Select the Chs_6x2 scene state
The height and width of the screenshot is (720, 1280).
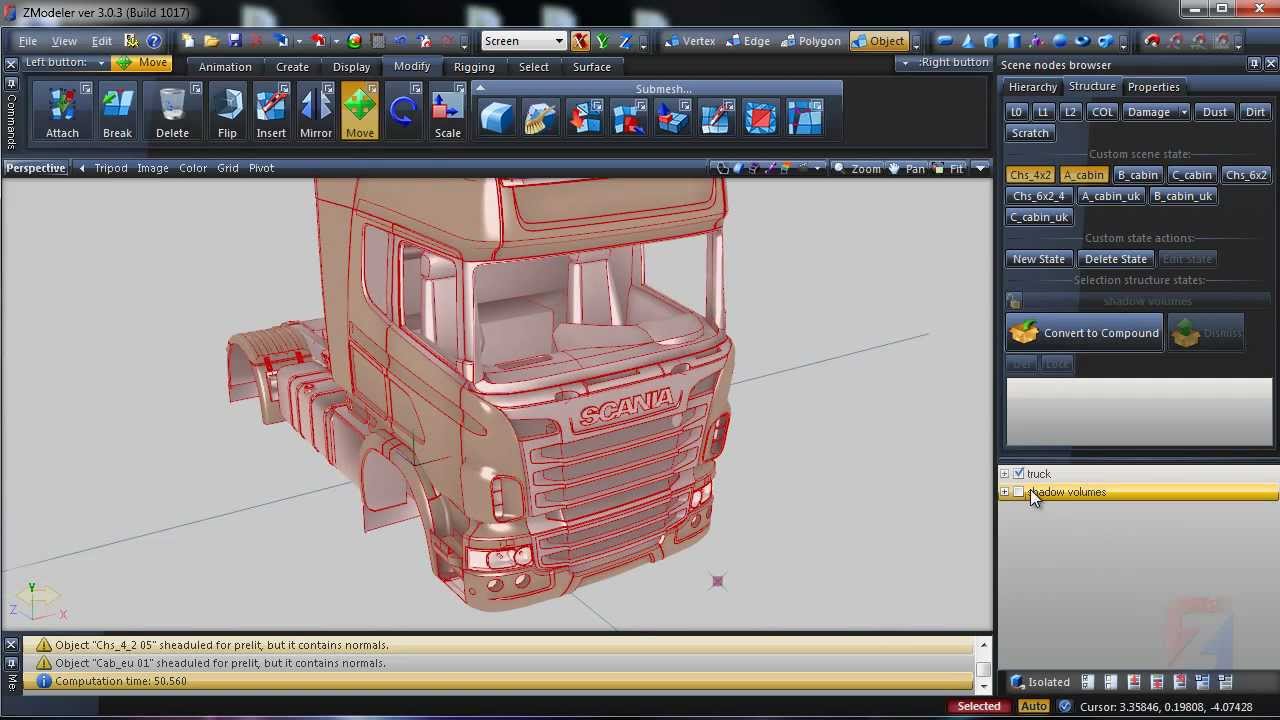[1245, 175]
